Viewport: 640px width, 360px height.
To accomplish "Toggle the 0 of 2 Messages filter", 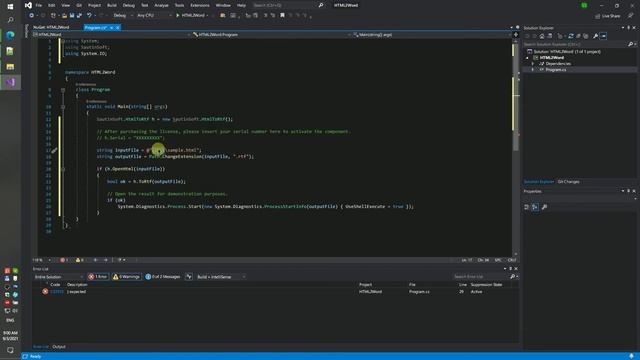I will pyautogui.click(x=163, y=277).
